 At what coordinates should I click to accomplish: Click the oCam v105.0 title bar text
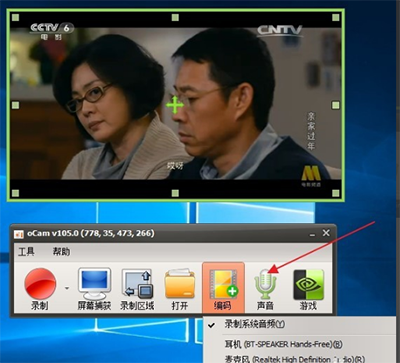click(91, 233)
